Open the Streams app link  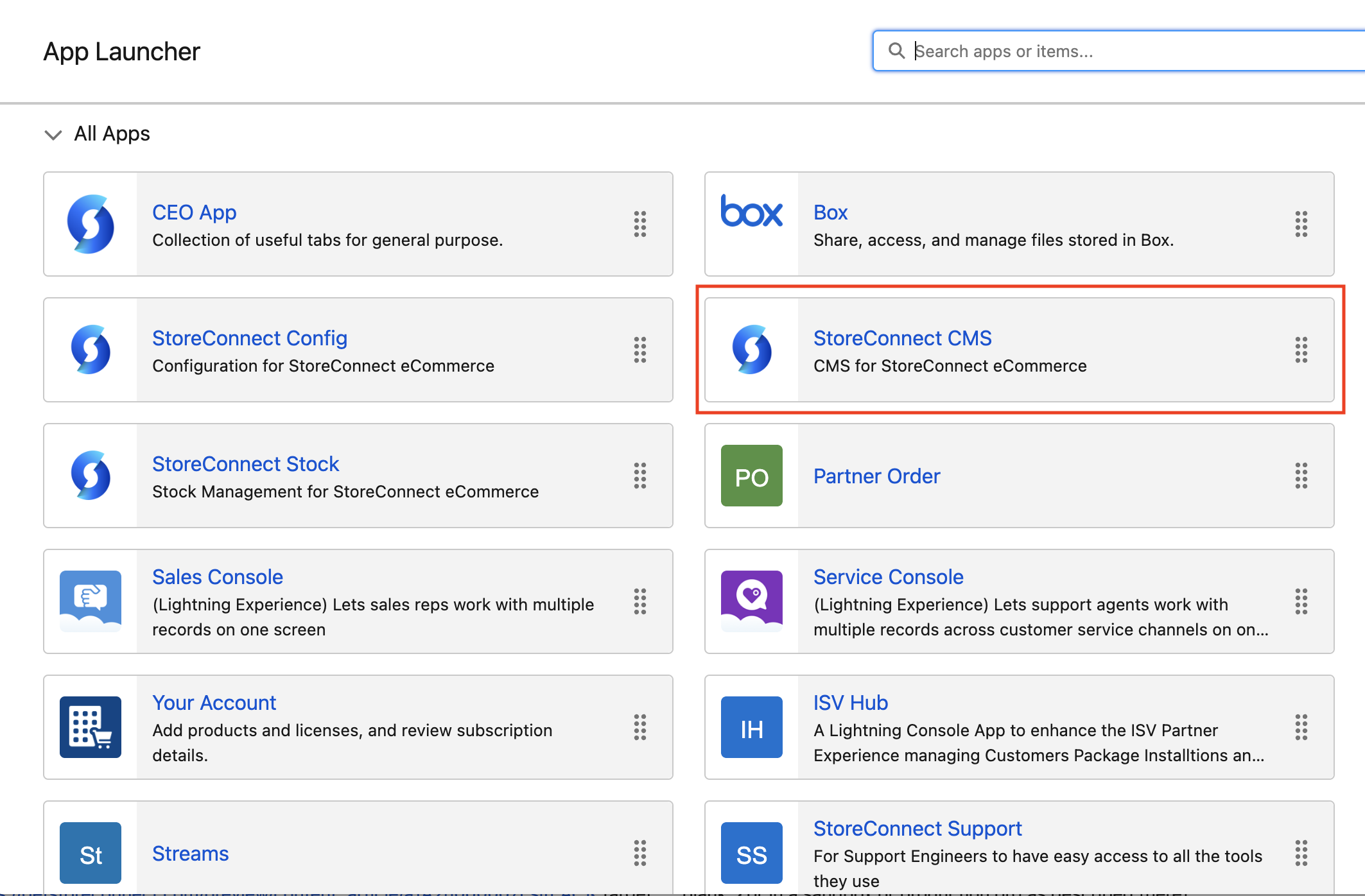click(191, 854)
